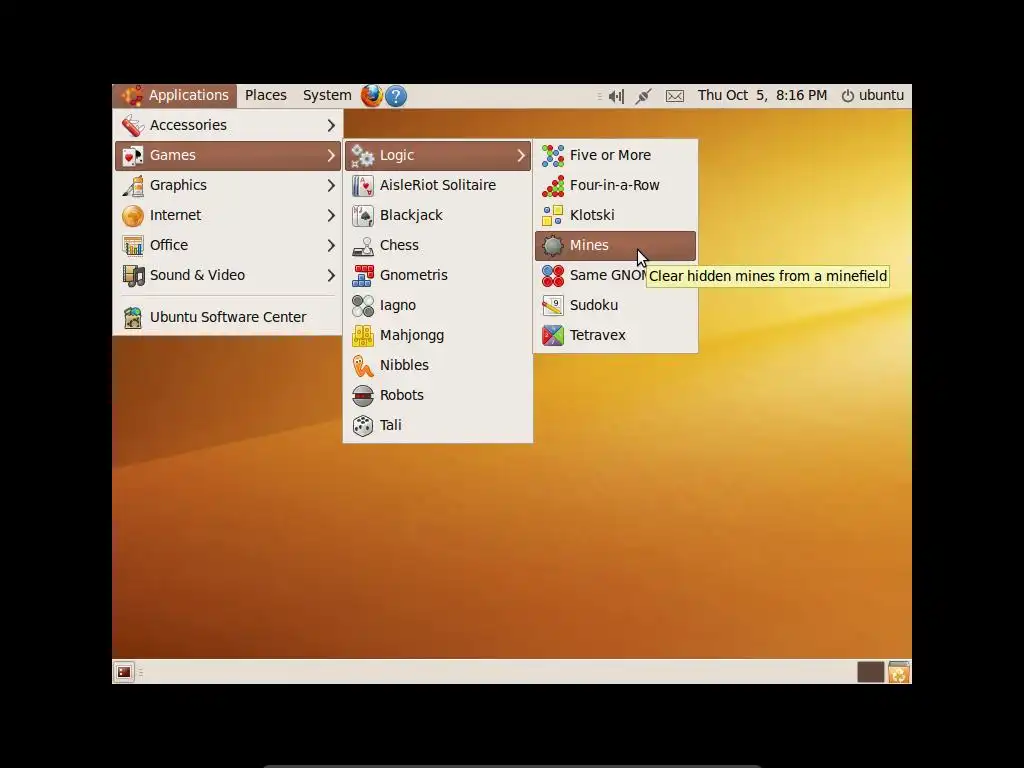Expand the Internet submenu arrow
The image size is (1024, 768).
pos(331,216)
